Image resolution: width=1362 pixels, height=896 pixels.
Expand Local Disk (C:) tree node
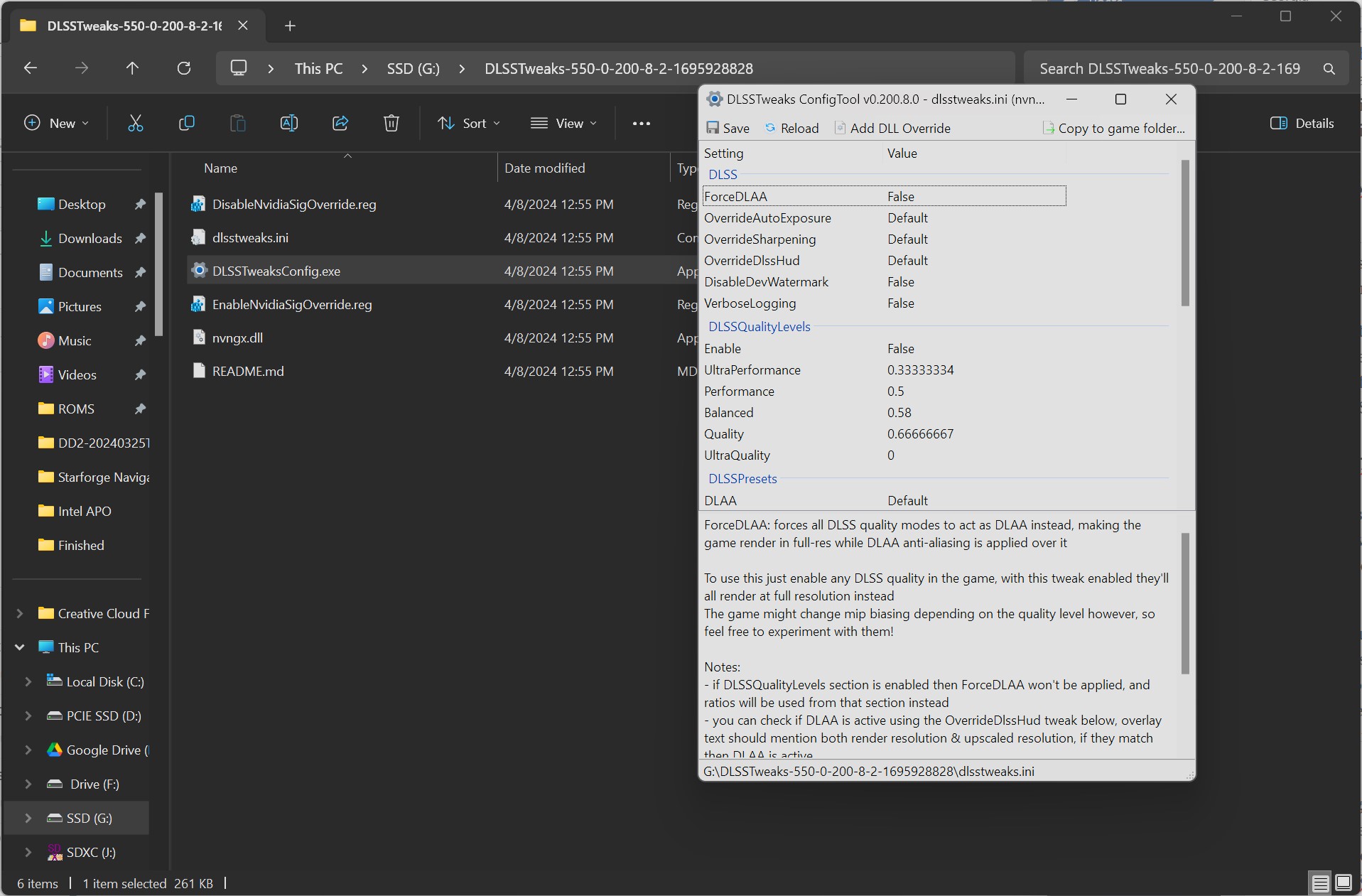28,681
